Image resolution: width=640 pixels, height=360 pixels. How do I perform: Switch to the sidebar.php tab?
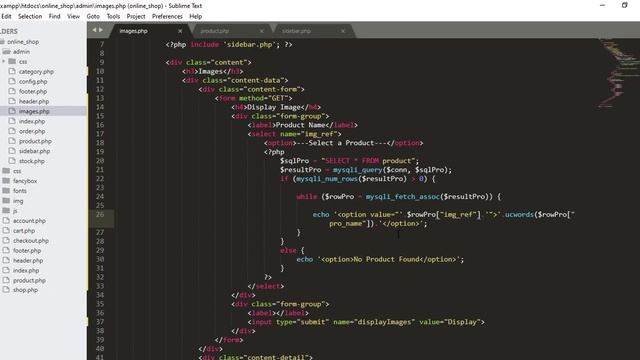pos(296,31)
